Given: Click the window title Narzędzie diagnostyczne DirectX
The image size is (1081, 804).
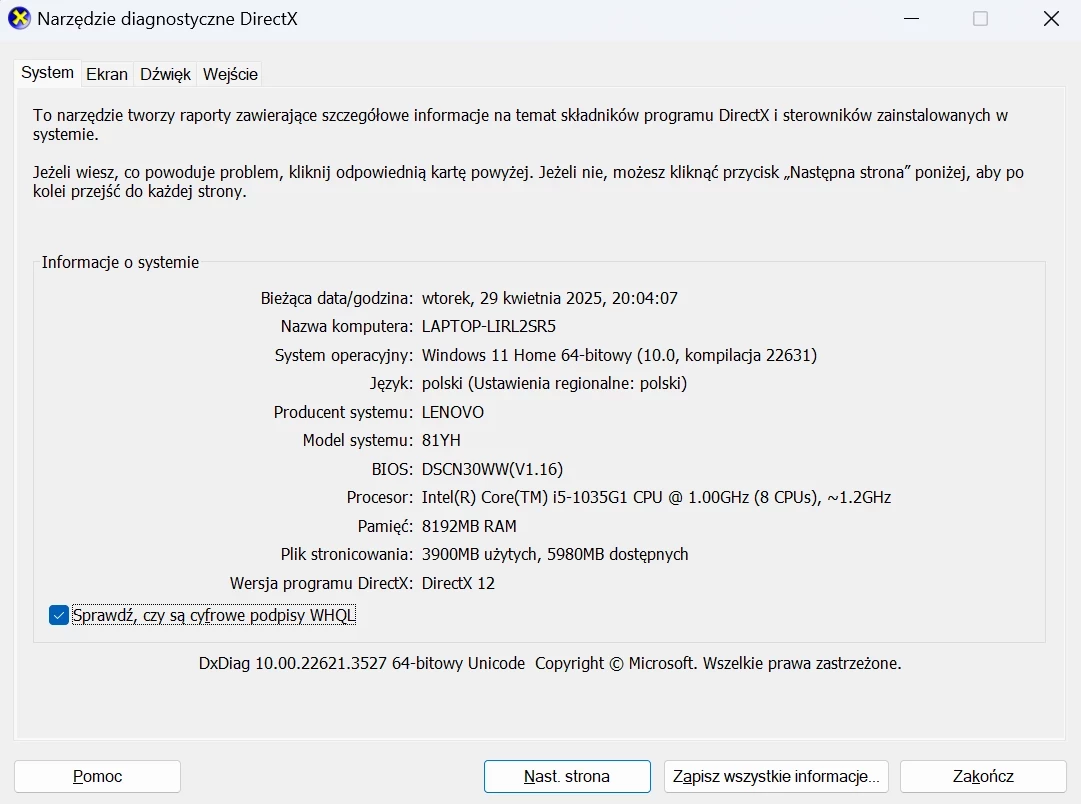Looking at the screenshot, I should pyautogui.click(x=168, y=19).
